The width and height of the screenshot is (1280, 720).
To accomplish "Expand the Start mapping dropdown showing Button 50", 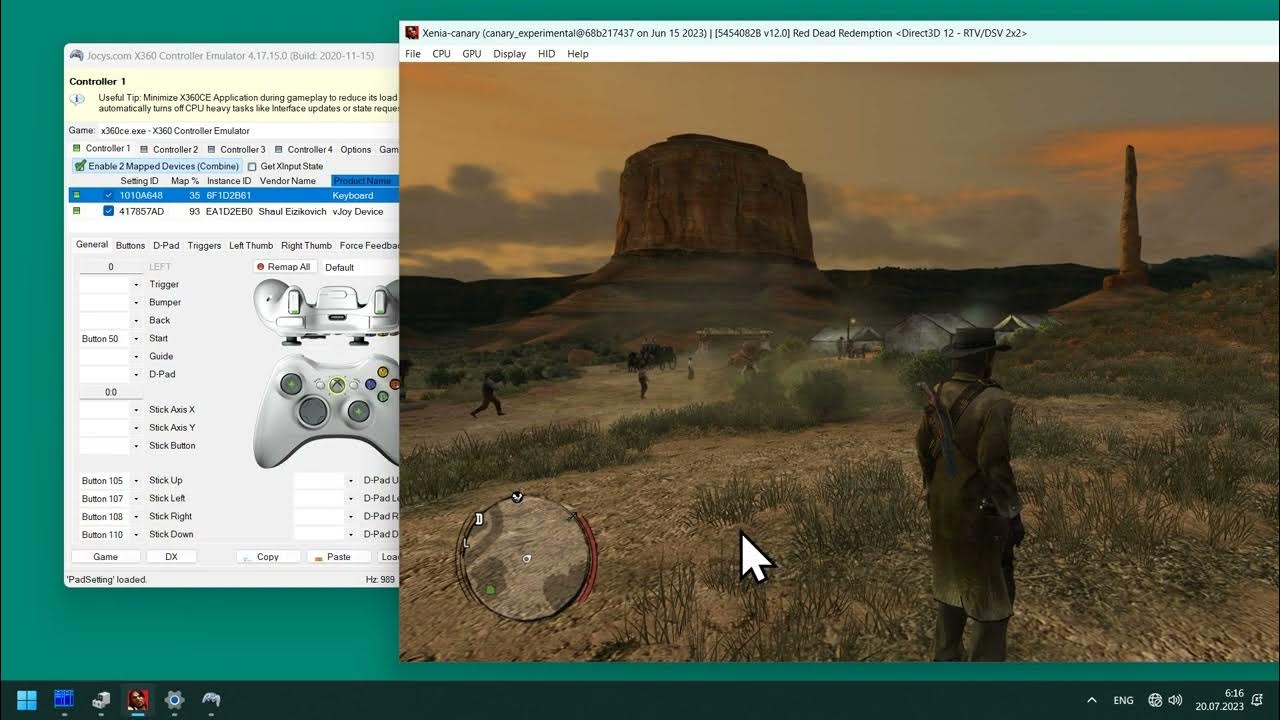I will click(136, 339).
